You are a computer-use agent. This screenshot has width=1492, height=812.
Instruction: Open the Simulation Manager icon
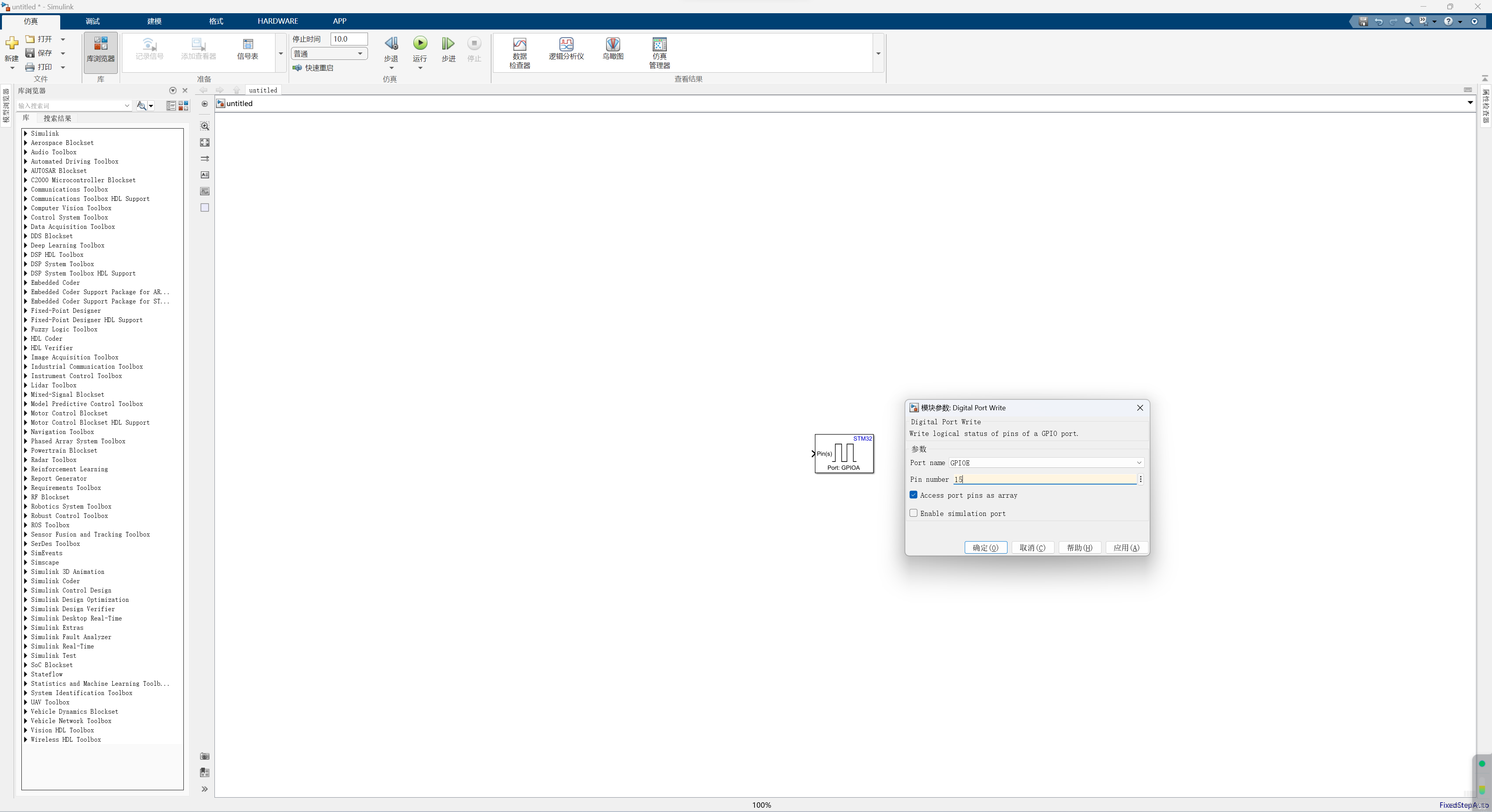659,45
